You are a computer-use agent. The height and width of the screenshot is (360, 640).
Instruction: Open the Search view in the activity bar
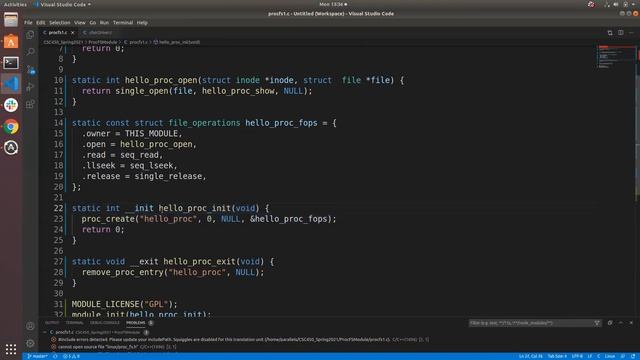(30, 52)
